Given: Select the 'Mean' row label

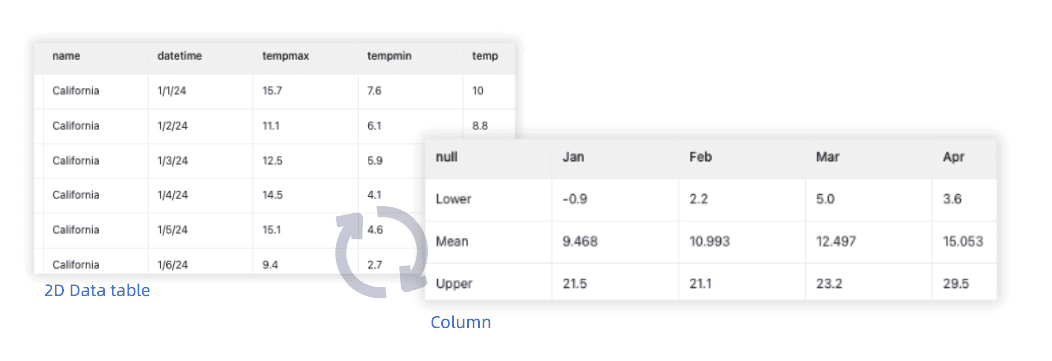Looking at the screenshot, I should [452, 242].
